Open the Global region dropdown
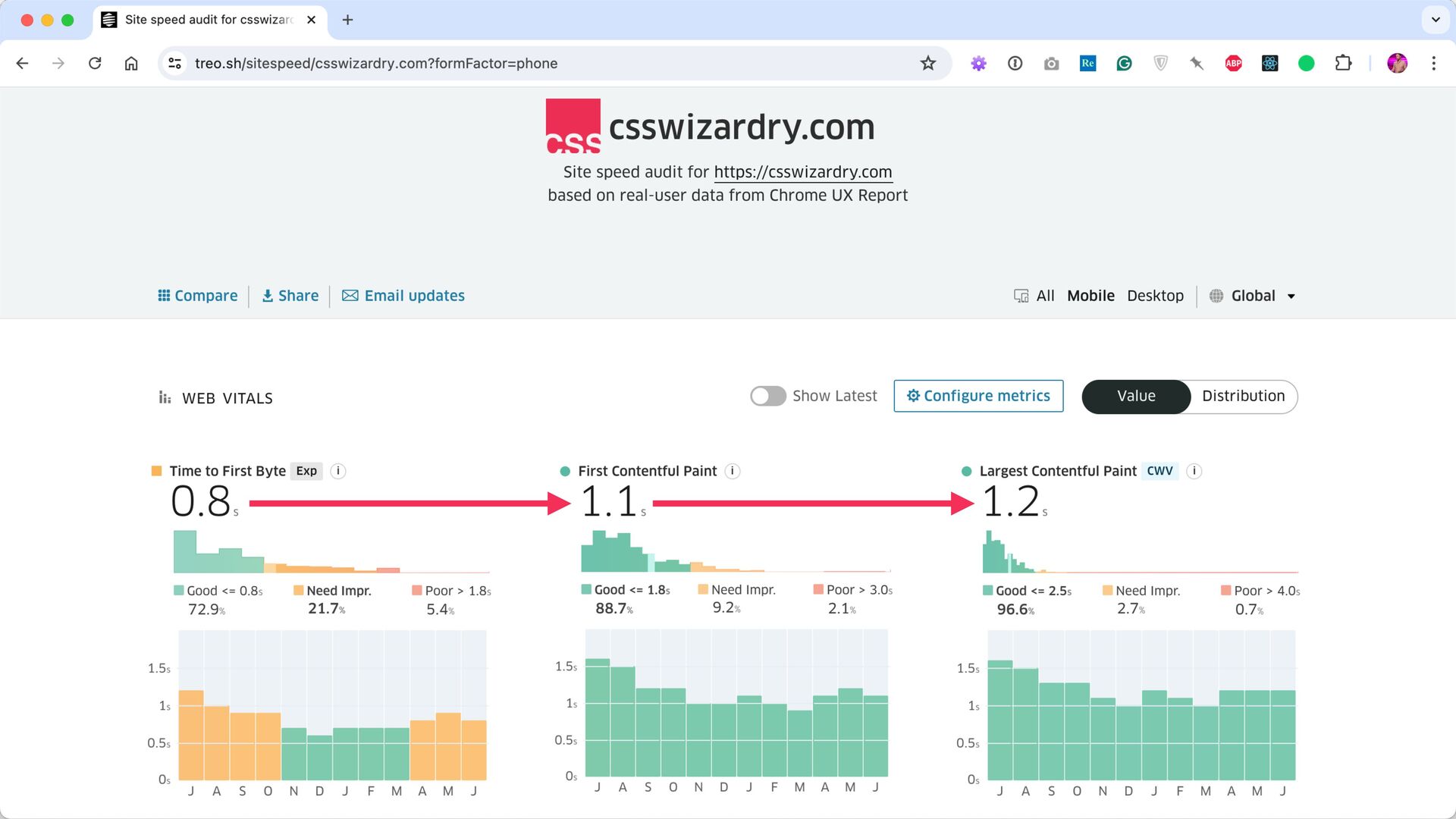This screenshot has height=819, width=1456. 1253,296
